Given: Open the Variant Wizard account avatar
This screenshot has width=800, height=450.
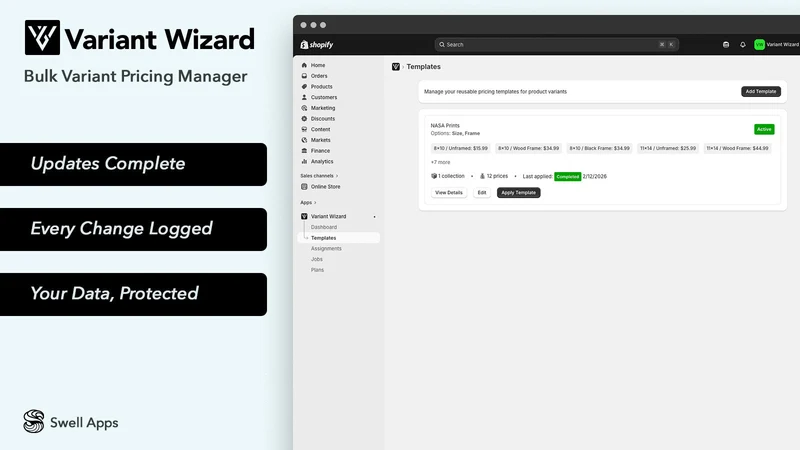Looking at the screenshot, I should (x=759, y=45).
